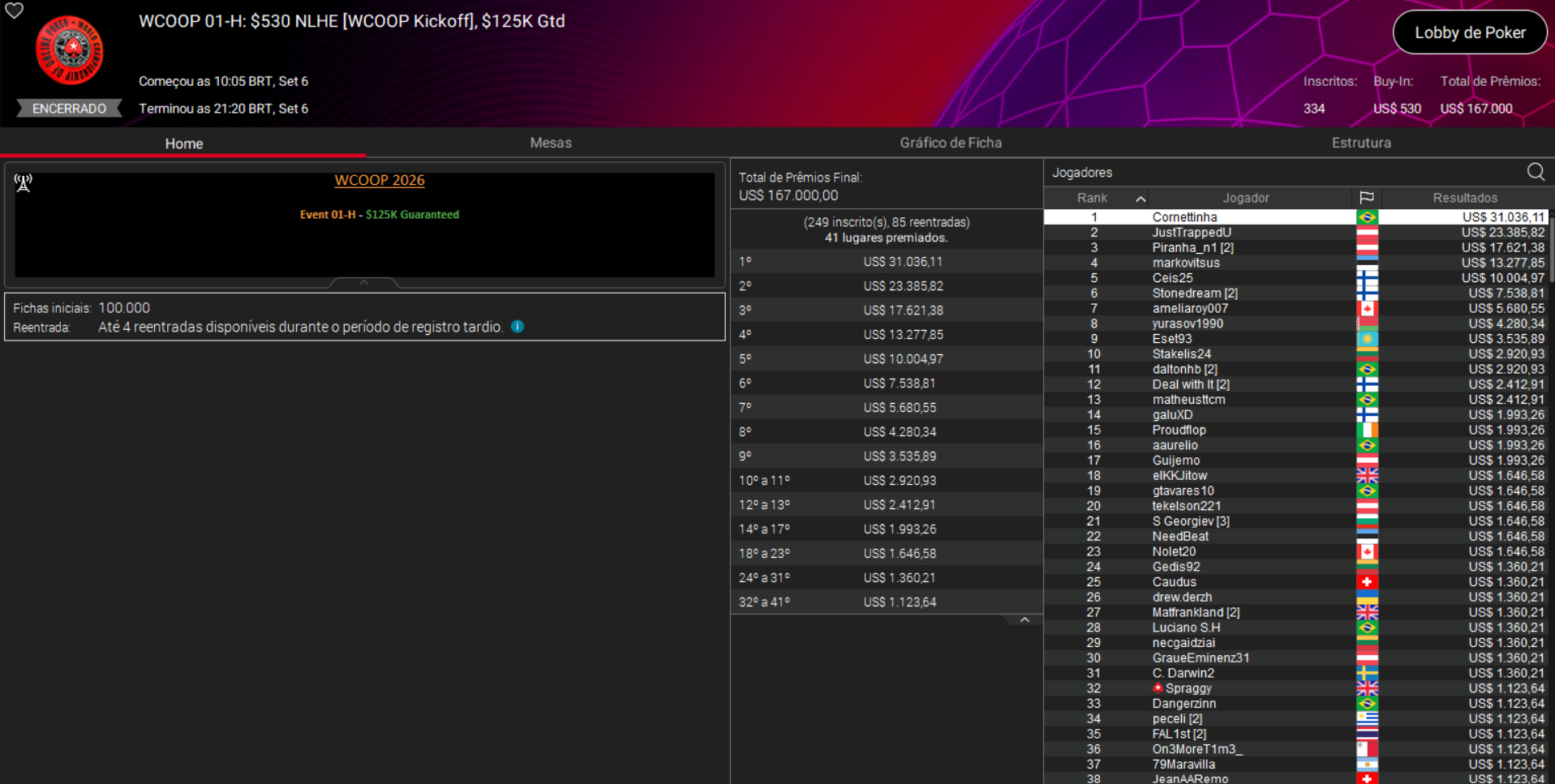Viewport: 1555px width, 784px height.
Task: Select player row 79Maravilla
Action: pos(1296,765)
